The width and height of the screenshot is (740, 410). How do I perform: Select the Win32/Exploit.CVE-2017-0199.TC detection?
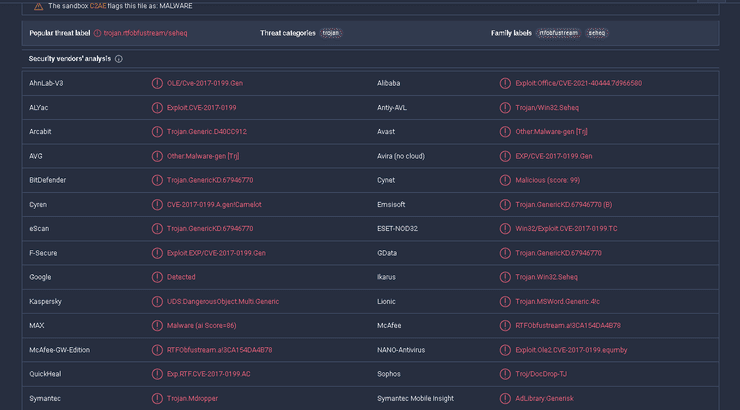pyautogui.click(x=566, y=229)
